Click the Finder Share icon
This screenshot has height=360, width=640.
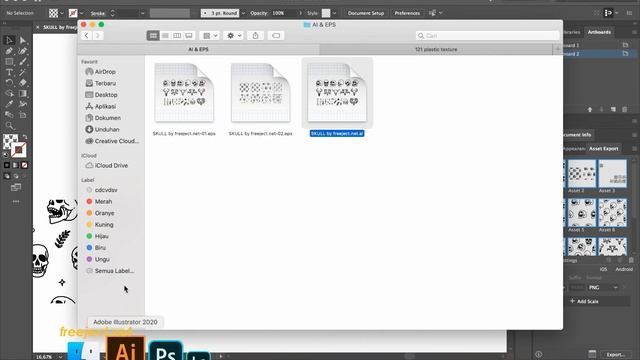(x=256, y=36)
